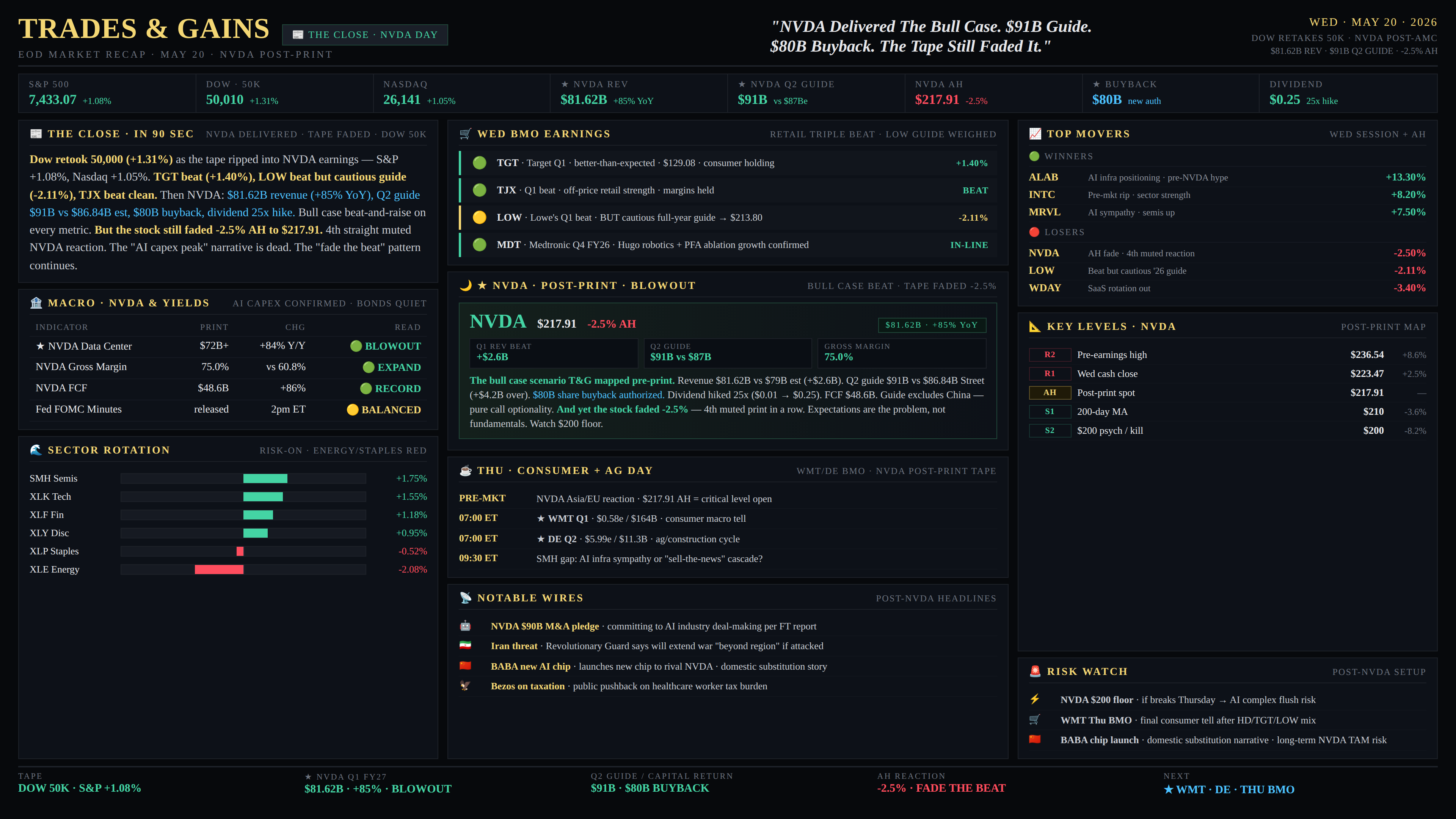1456x819 pixels.
Task: Click the Dow 50K index tile
Action: pos(284,93)
